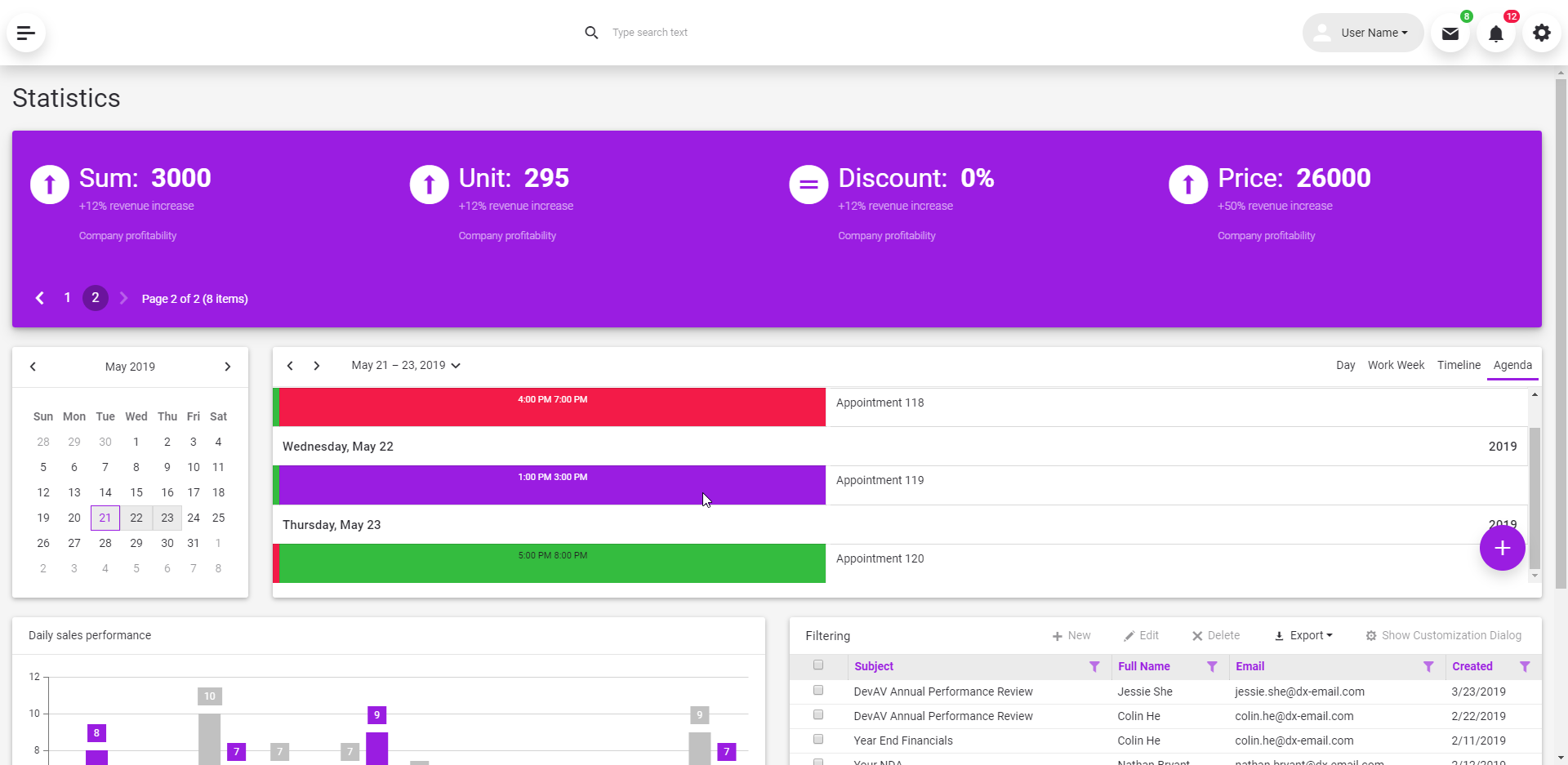This screenshot has width=1568, height=765.
Task: Click the Discount equals icon
Action: click(808, 185)
